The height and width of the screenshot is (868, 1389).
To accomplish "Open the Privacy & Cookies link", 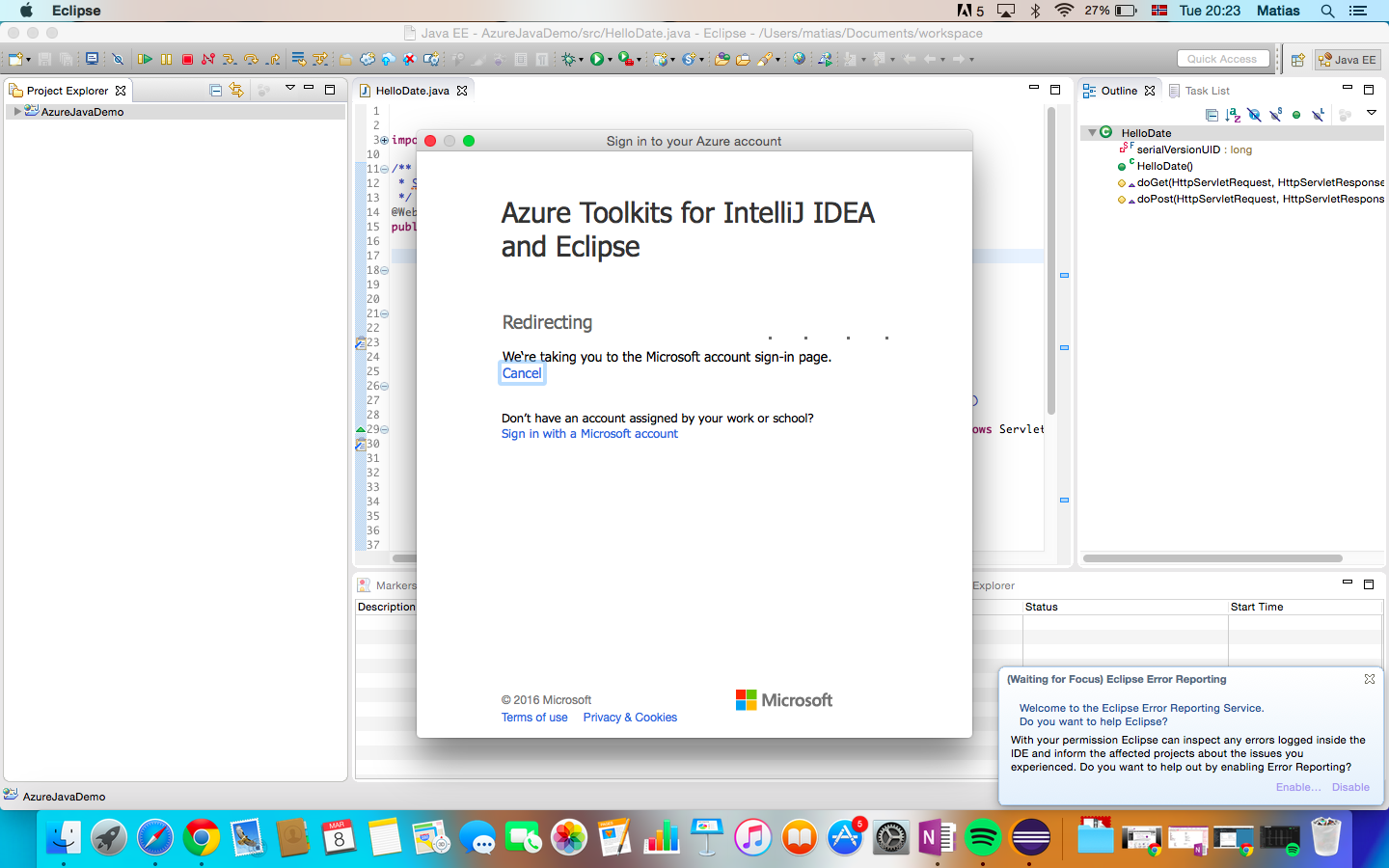I will coord(630,718).
